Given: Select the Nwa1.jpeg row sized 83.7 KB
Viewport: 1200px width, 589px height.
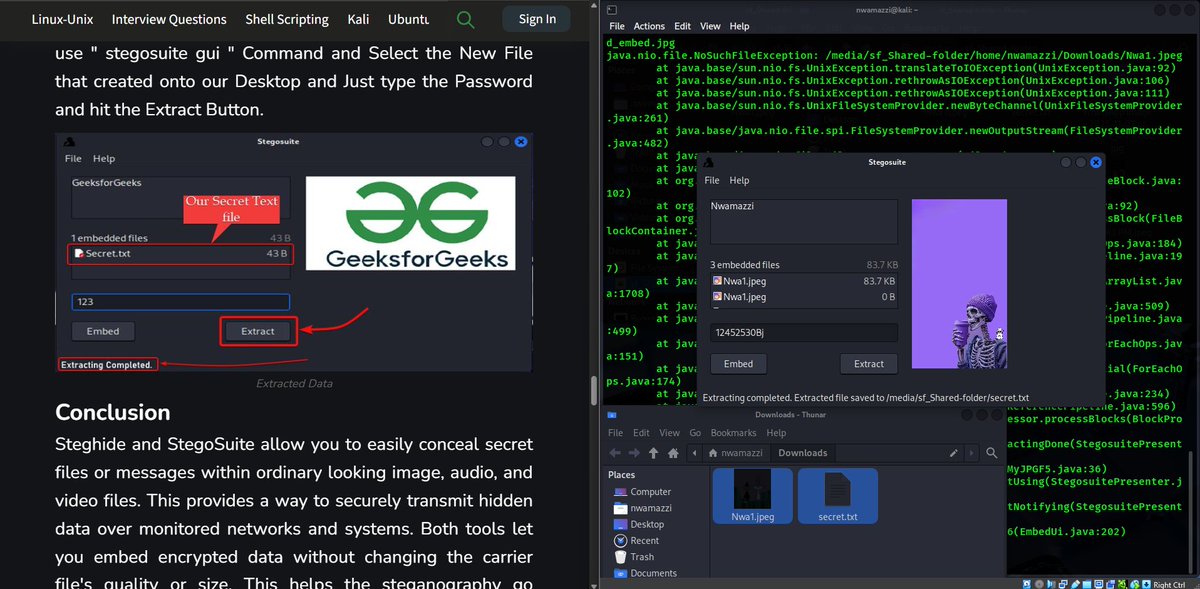Looking at the screenshot, I should 804,282.
